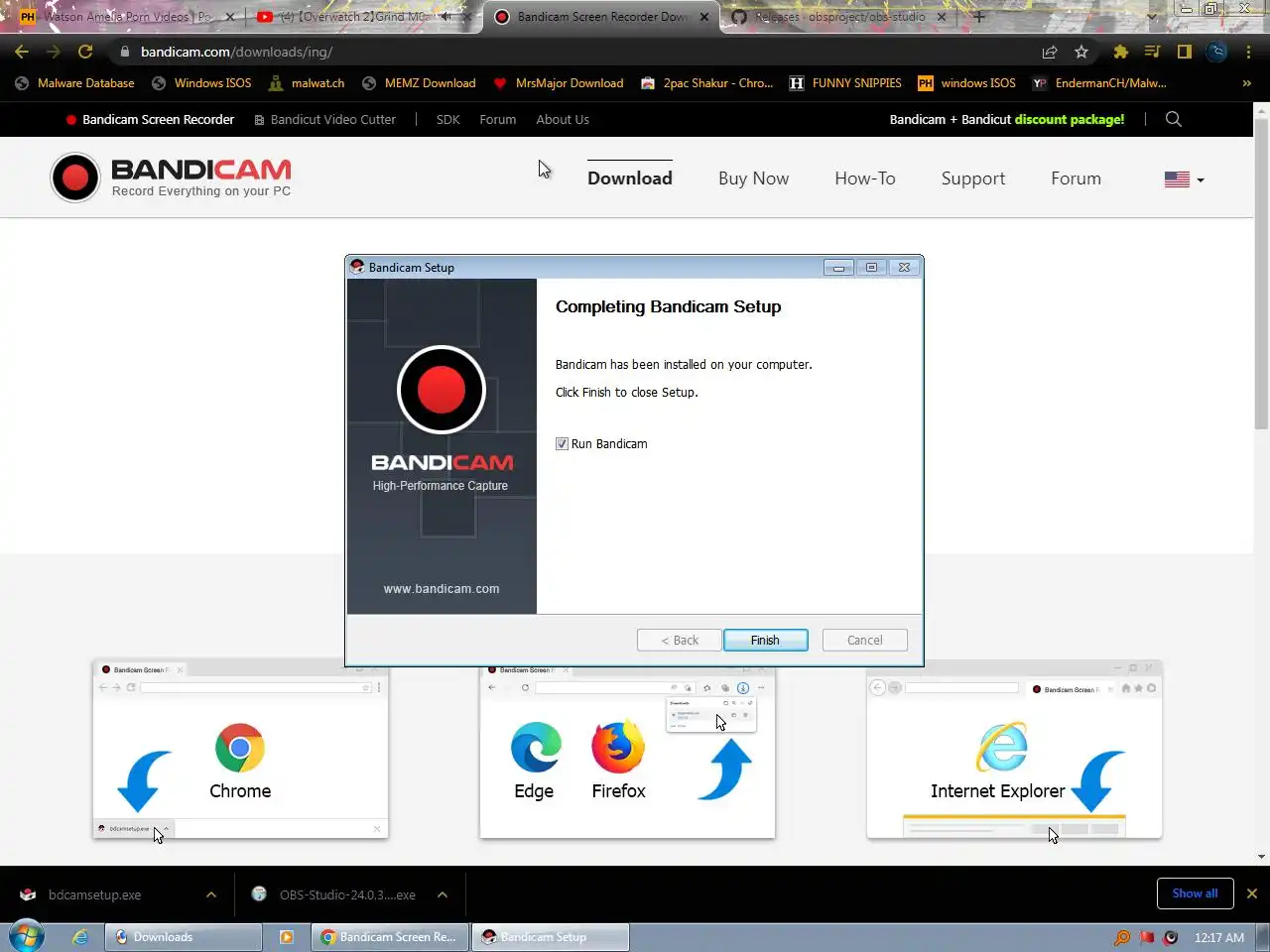
Task: Click the taskbar clock showing 12:17 AM
Action: 1219,937
